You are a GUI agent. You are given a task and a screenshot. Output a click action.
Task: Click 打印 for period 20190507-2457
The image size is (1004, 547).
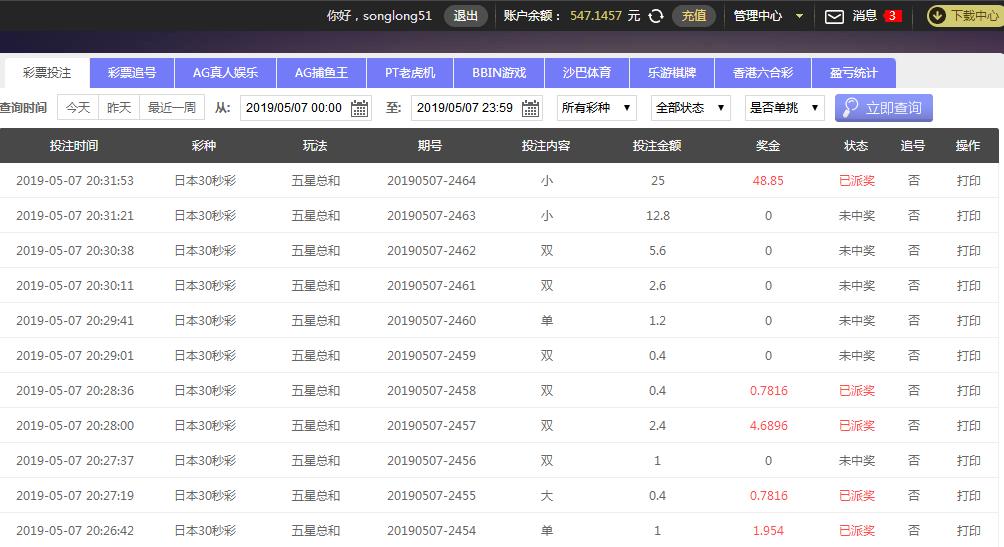point(968,425)
